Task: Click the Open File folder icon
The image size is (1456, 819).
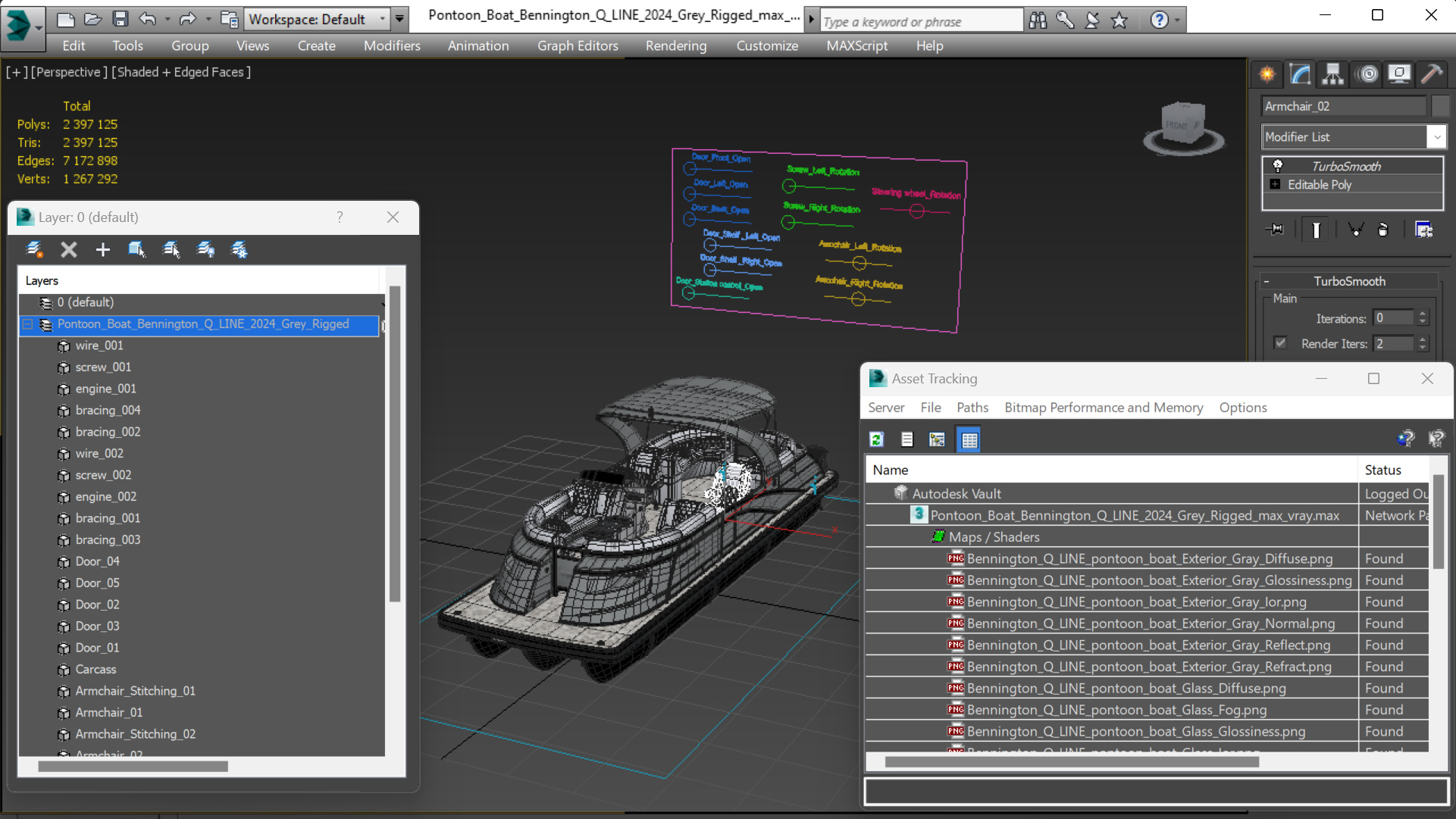Action: click(92, 19)
